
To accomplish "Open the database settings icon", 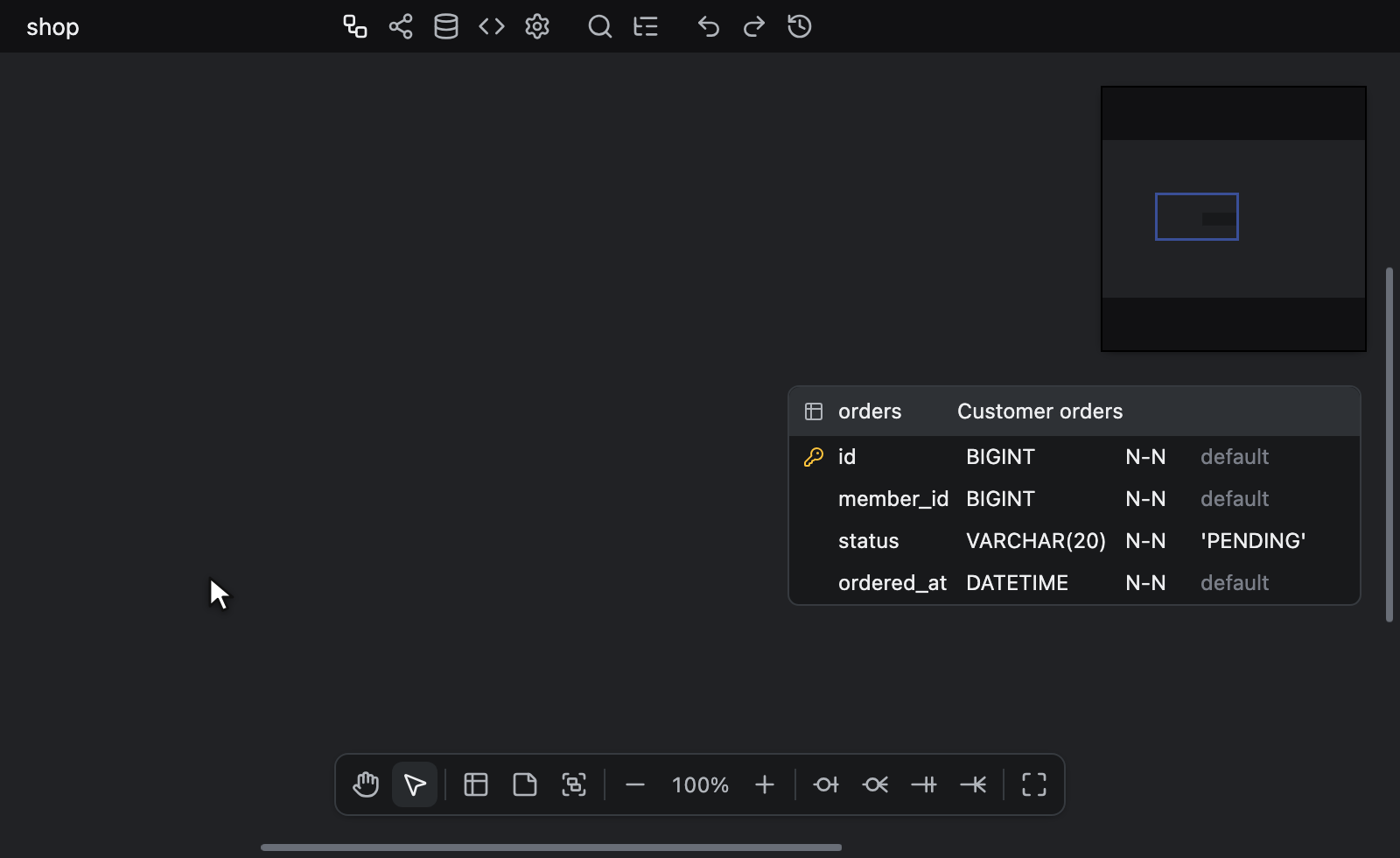I will 446,26.
